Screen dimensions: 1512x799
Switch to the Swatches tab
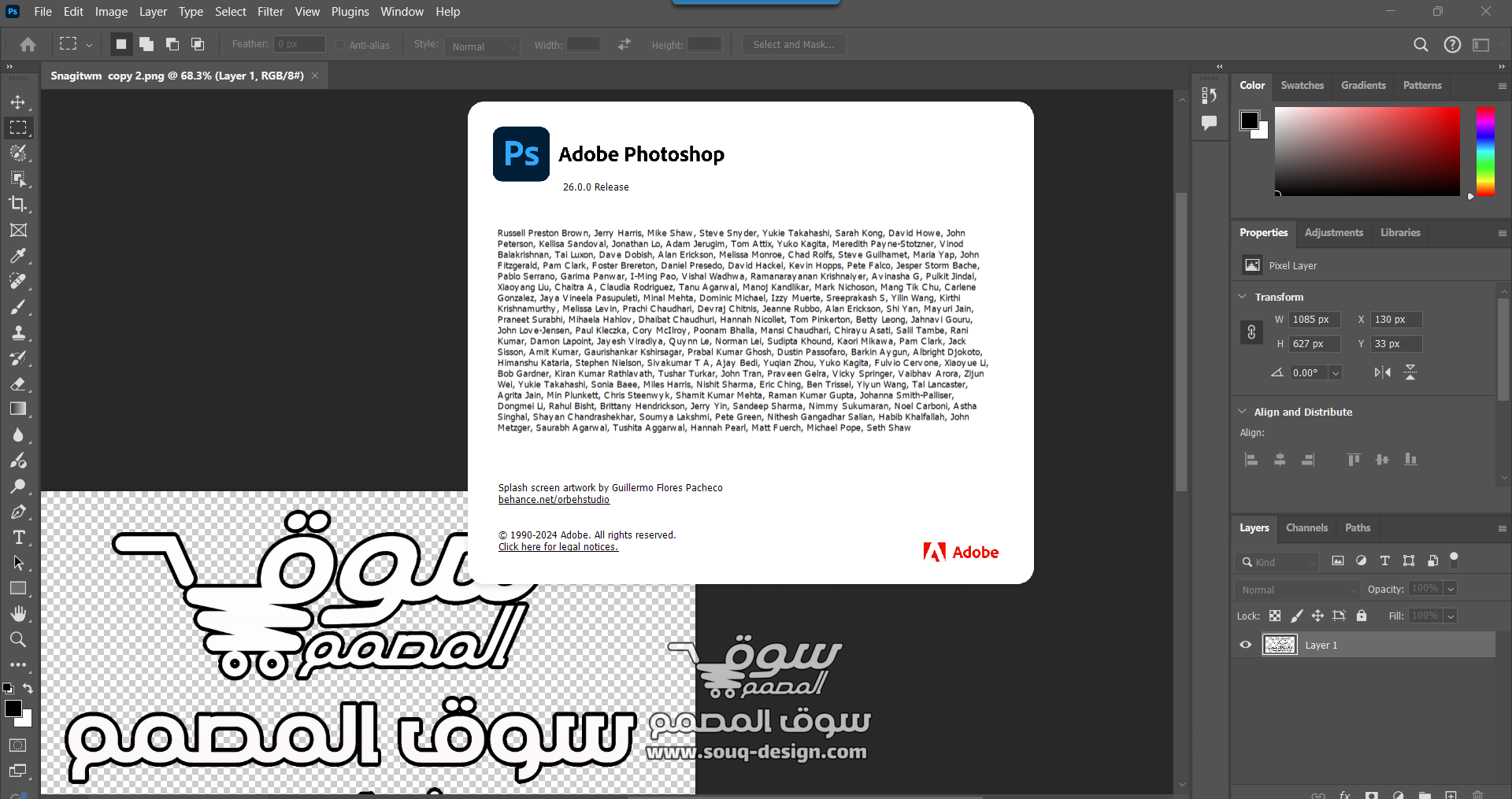click(1302, 85)
